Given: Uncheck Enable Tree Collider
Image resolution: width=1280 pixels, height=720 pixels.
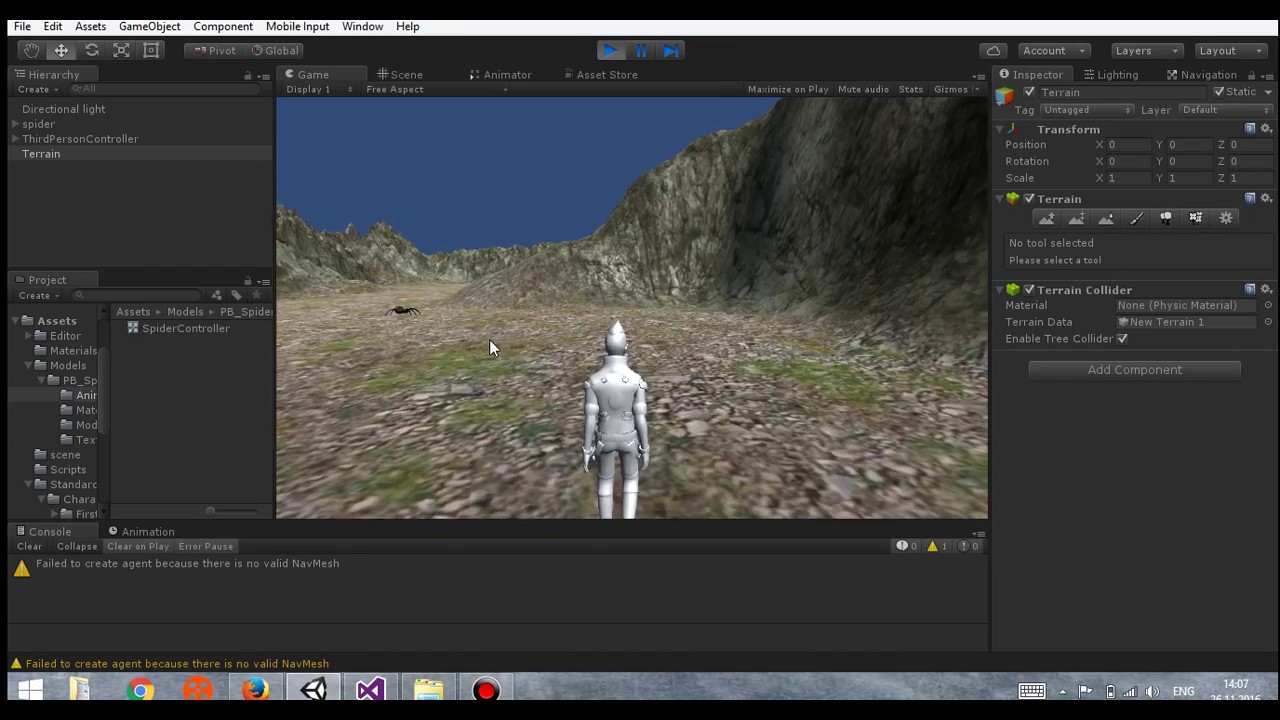Looking at the screenshot, I should pos(1122,338).
